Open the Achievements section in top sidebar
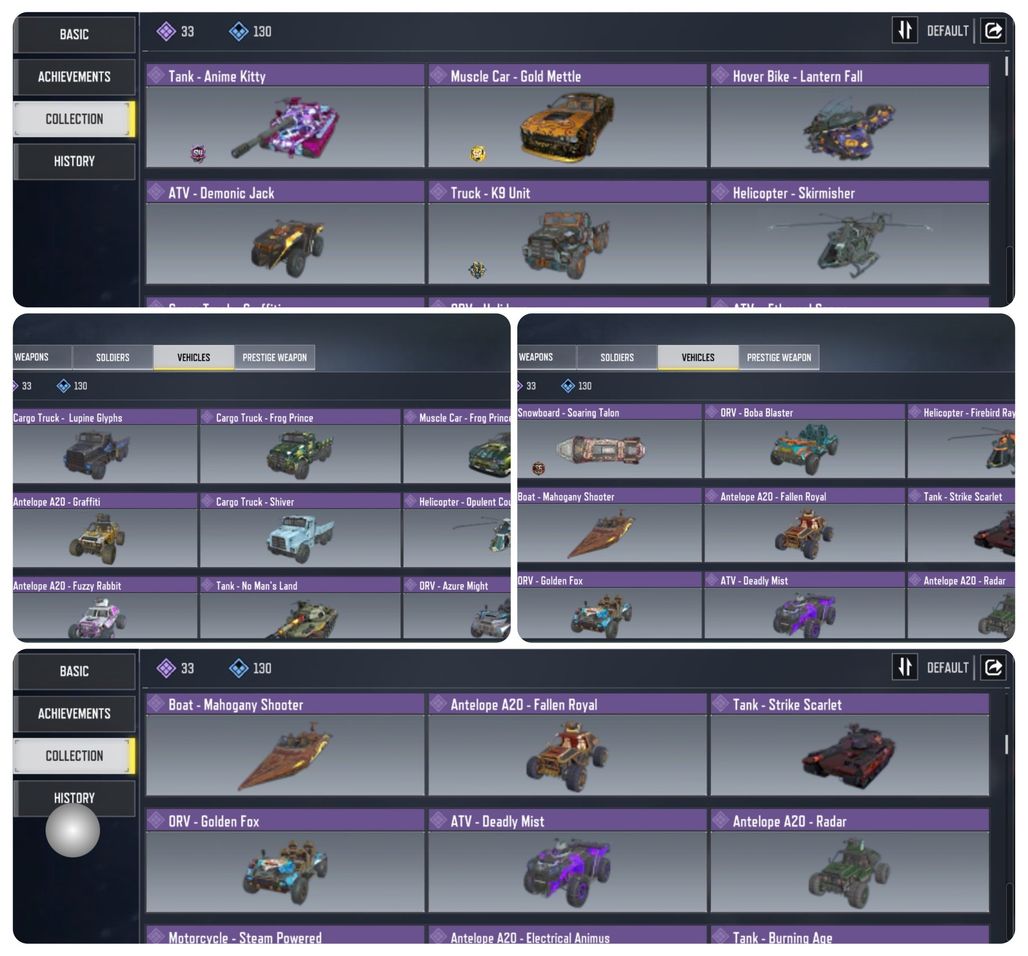The width and height of the screenshot is (1028, 956). point(74,77)
